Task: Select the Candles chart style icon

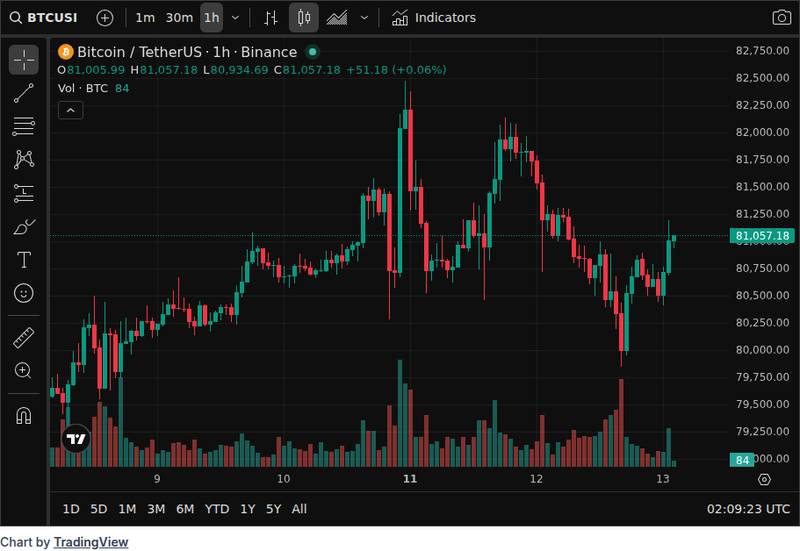Action: point(304,18)
